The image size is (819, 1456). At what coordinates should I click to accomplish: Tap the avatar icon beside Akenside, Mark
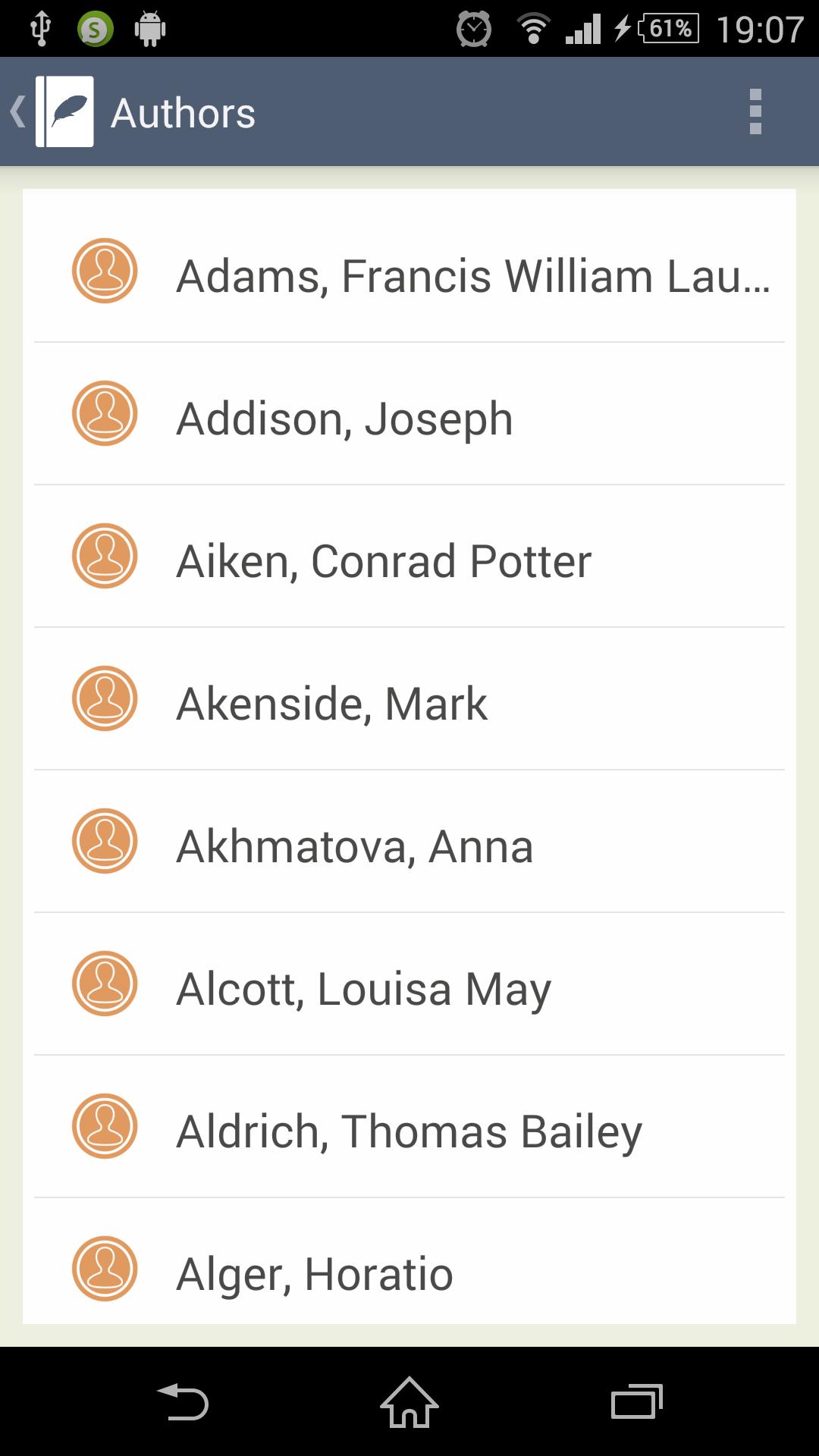pos(105,698)
